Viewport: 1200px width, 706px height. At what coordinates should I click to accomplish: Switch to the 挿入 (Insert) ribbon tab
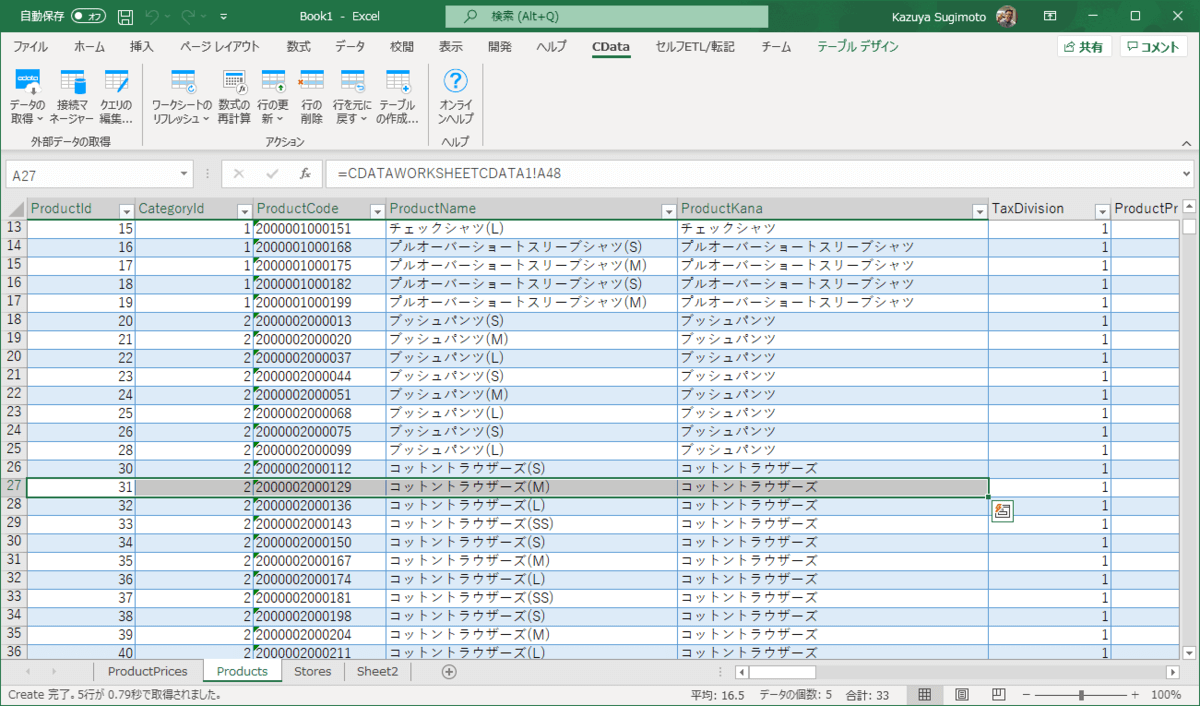click(142, 47)
